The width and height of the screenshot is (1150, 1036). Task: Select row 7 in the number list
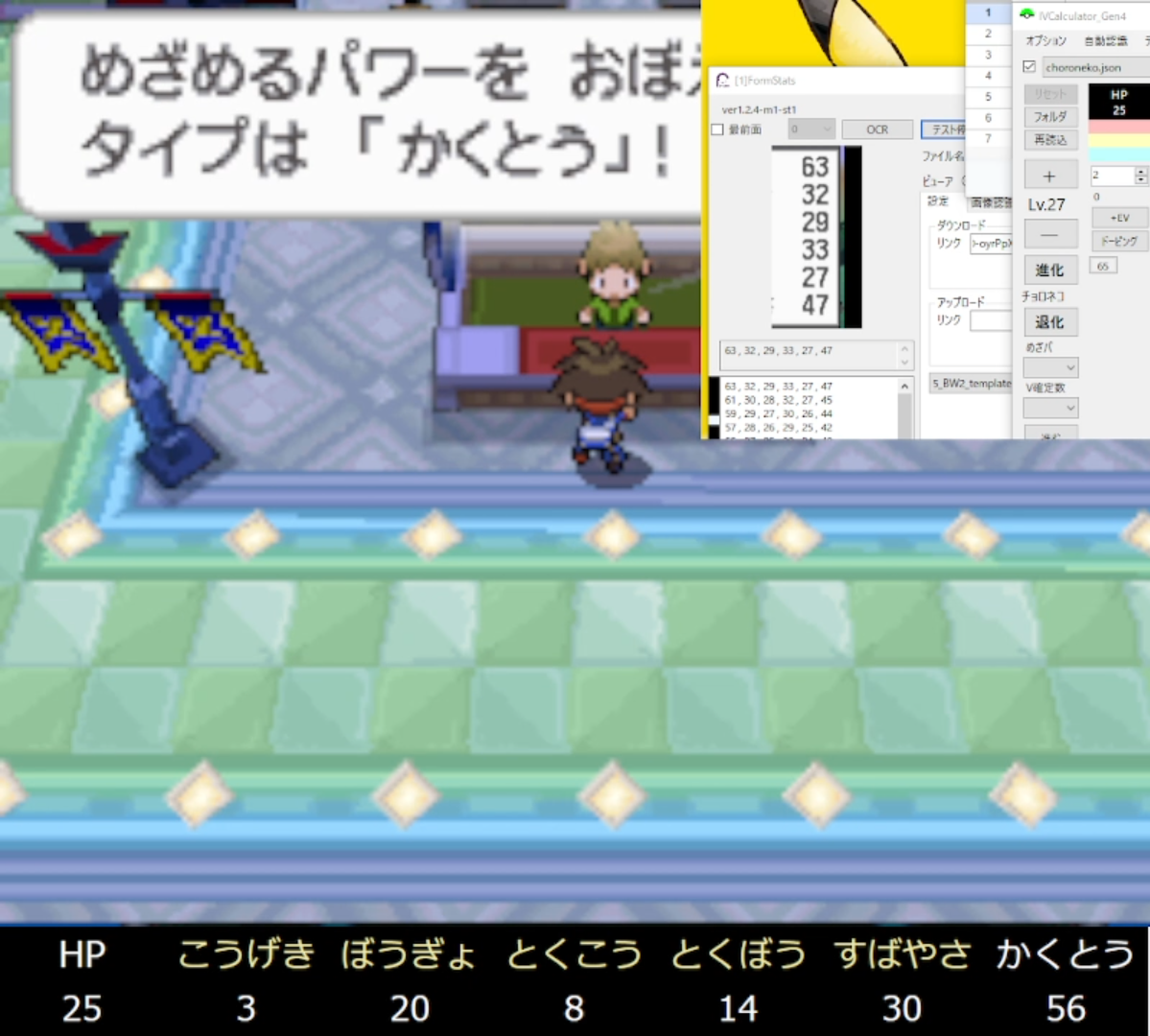988,138
